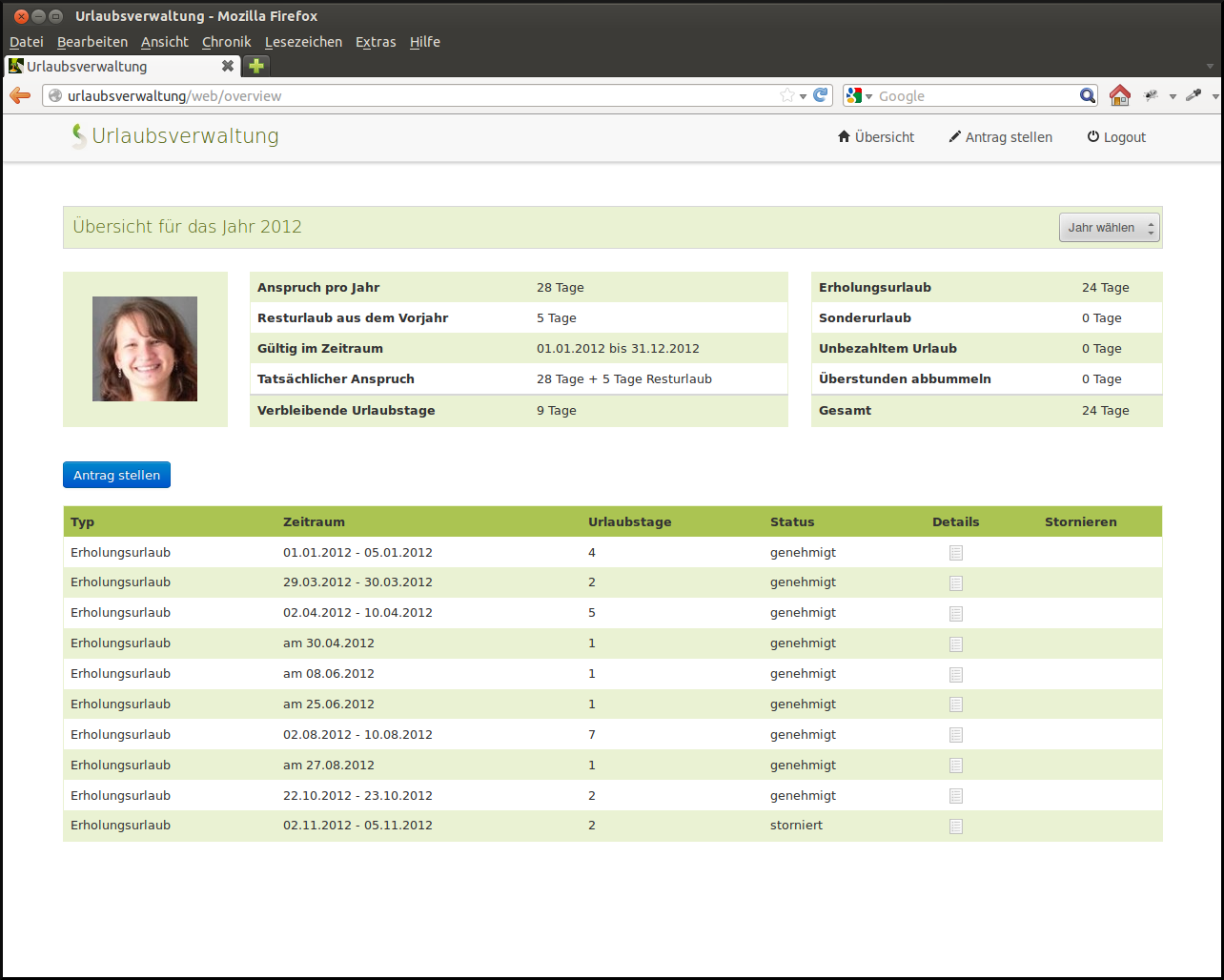1224x980 pixels.
Task: Expand the bug extension dropdown arrow
Action: pos(1173,96)
